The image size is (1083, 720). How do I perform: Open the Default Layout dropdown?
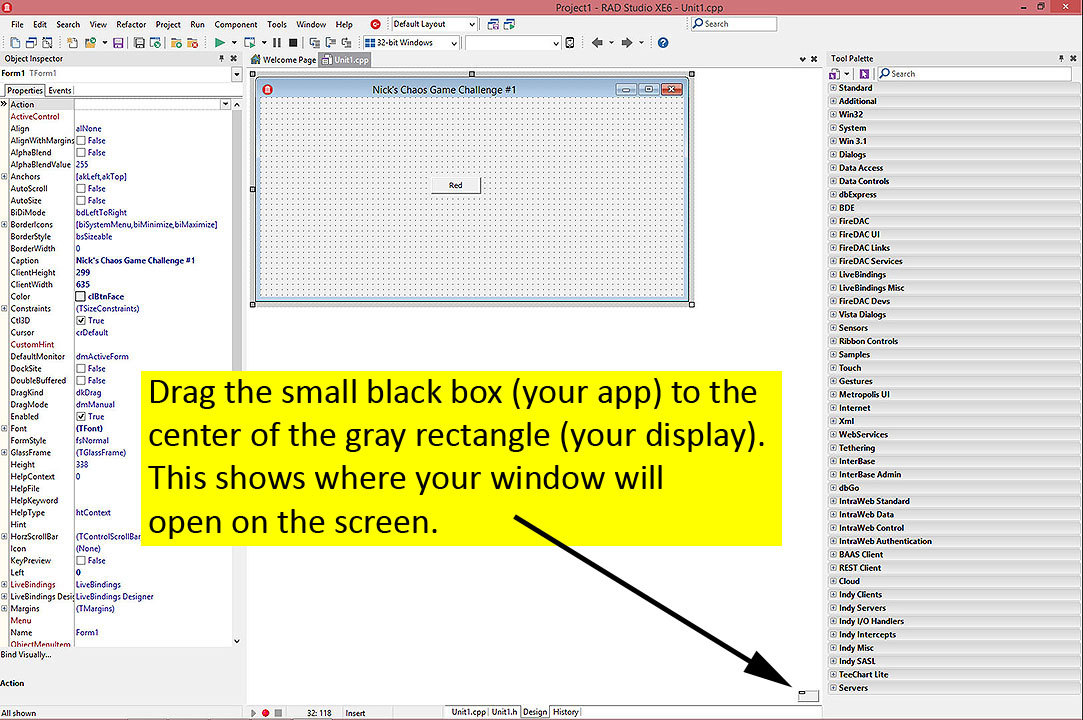coord(472,24)
